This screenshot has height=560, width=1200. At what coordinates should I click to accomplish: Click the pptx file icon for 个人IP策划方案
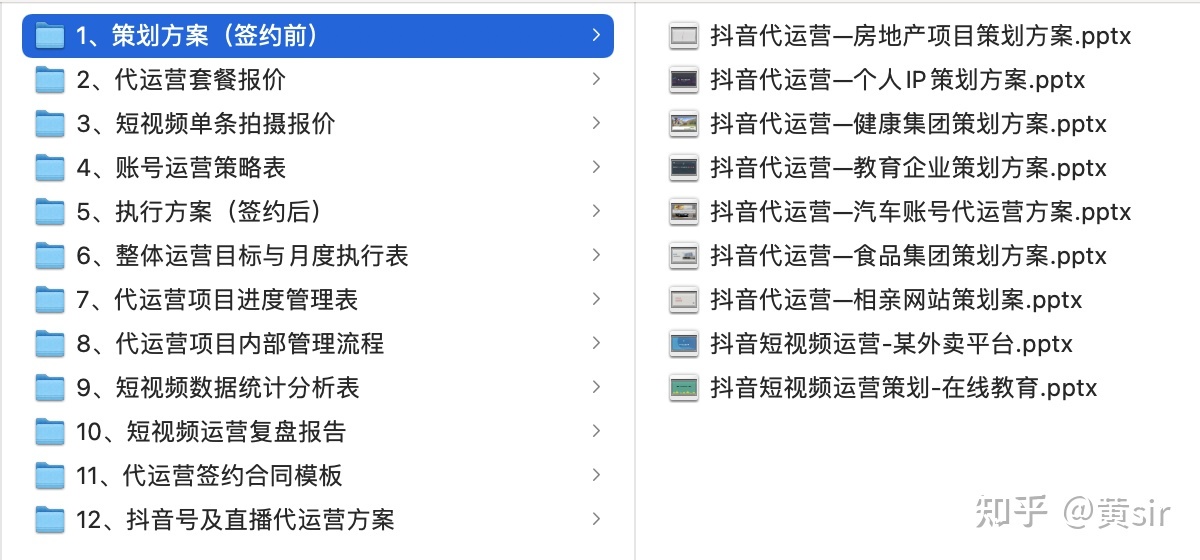click(684, 81)
